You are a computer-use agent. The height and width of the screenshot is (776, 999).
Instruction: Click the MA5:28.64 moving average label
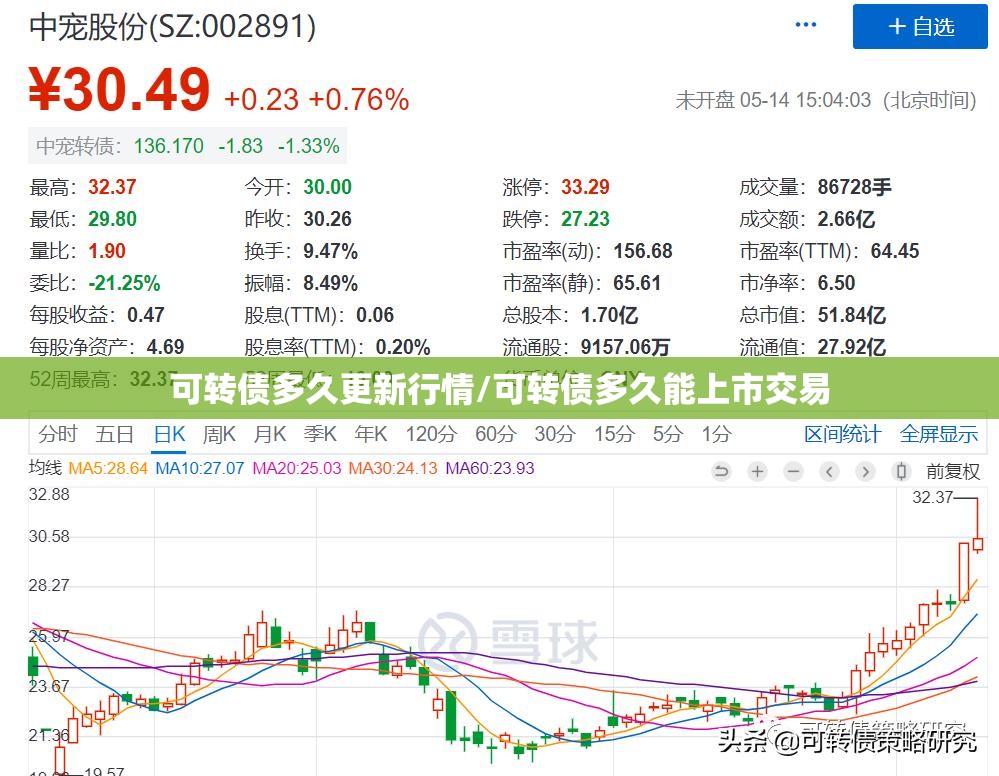pos(108,468)
